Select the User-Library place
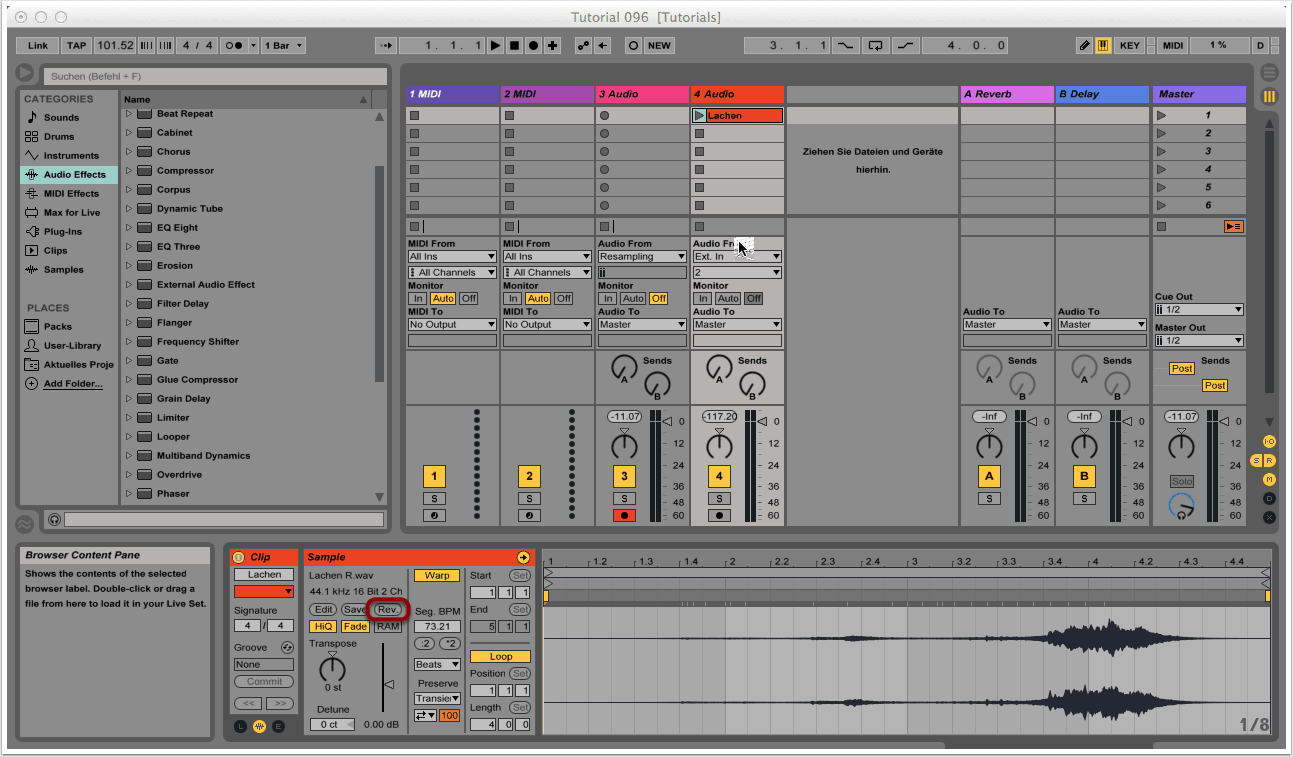 pyautogui.click(x=72, y=345)
